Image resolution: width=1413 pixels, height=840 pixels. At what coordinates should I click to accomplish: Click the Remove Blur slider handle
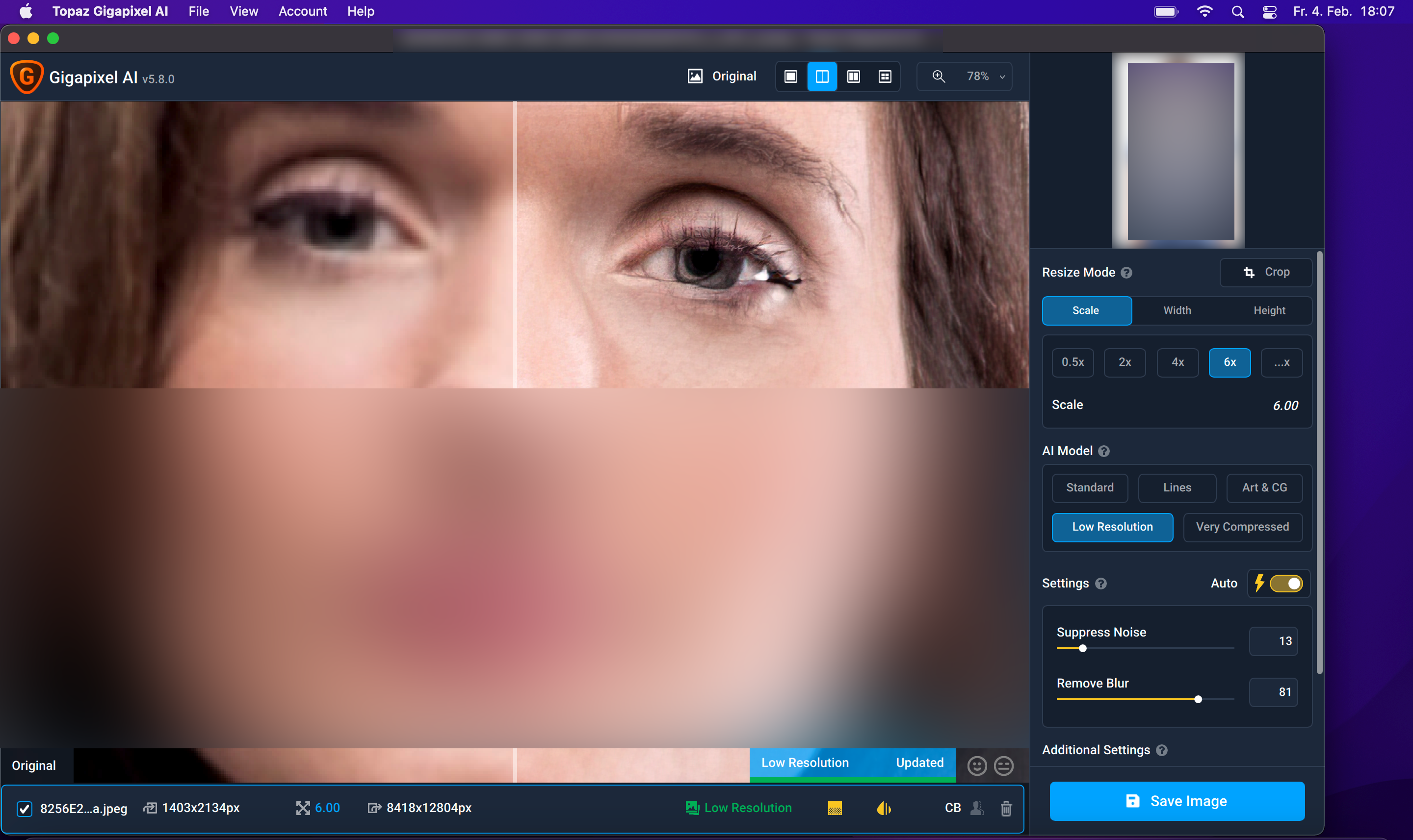point(1198,700)
